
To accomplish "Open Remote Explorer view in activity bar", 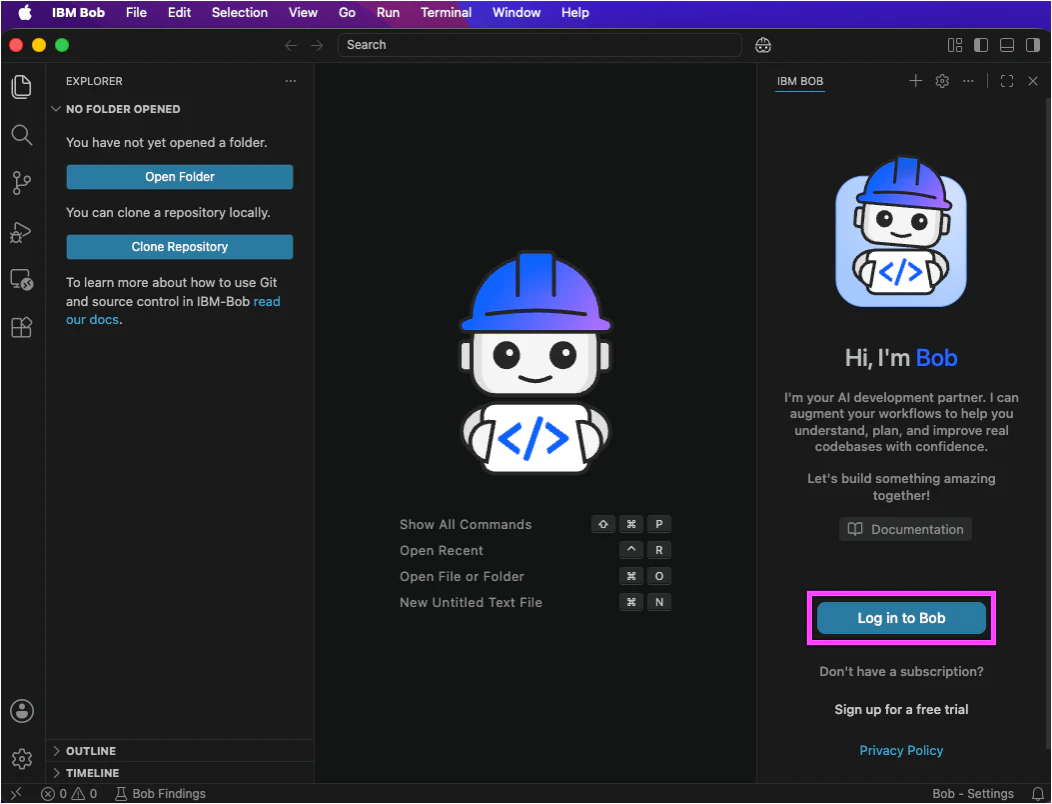I will [x=21, y=279].
